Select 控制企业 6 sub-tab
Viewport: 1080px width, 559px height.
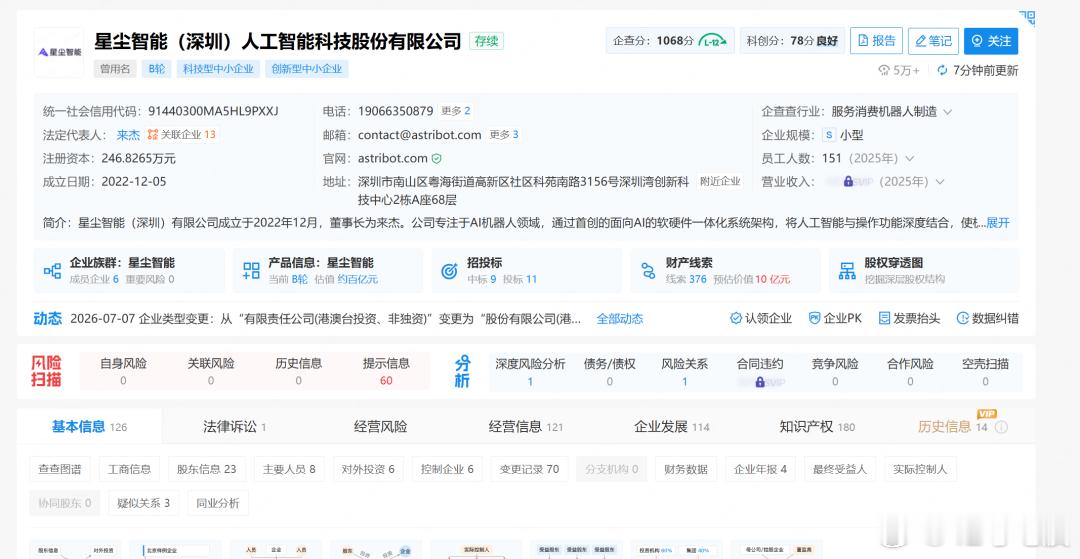click(x=447, y=469)
